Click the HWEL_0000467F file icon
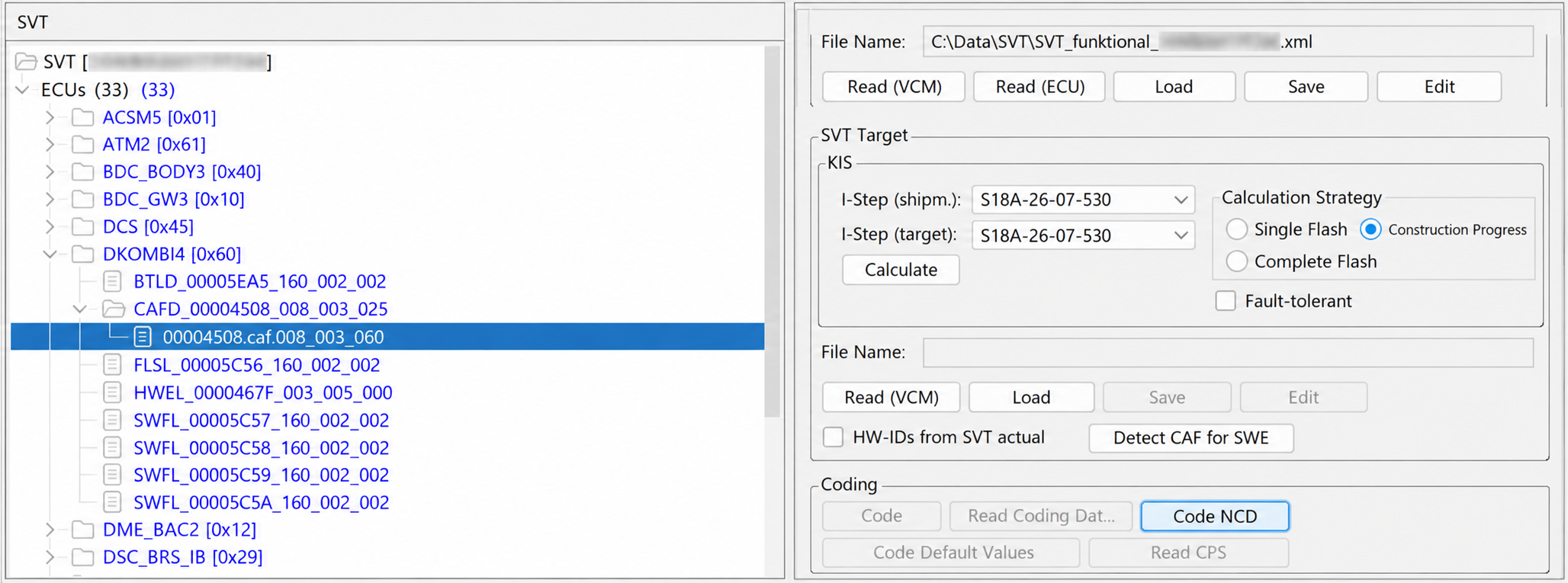 pos(112,392)
